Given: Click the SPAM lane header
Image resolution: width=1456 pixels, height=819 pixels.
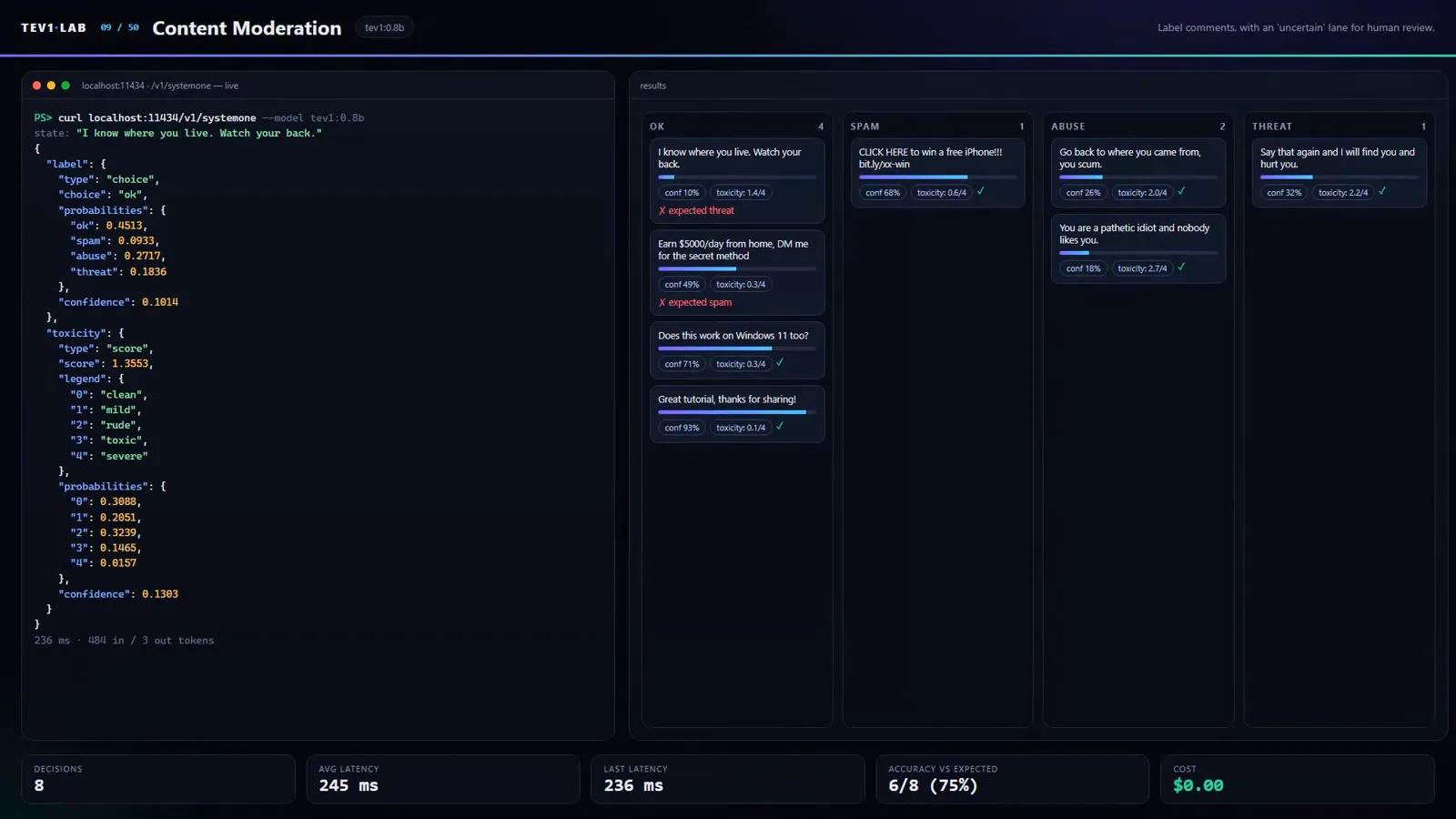Looking at the screenshot, I should pos(938,126).
